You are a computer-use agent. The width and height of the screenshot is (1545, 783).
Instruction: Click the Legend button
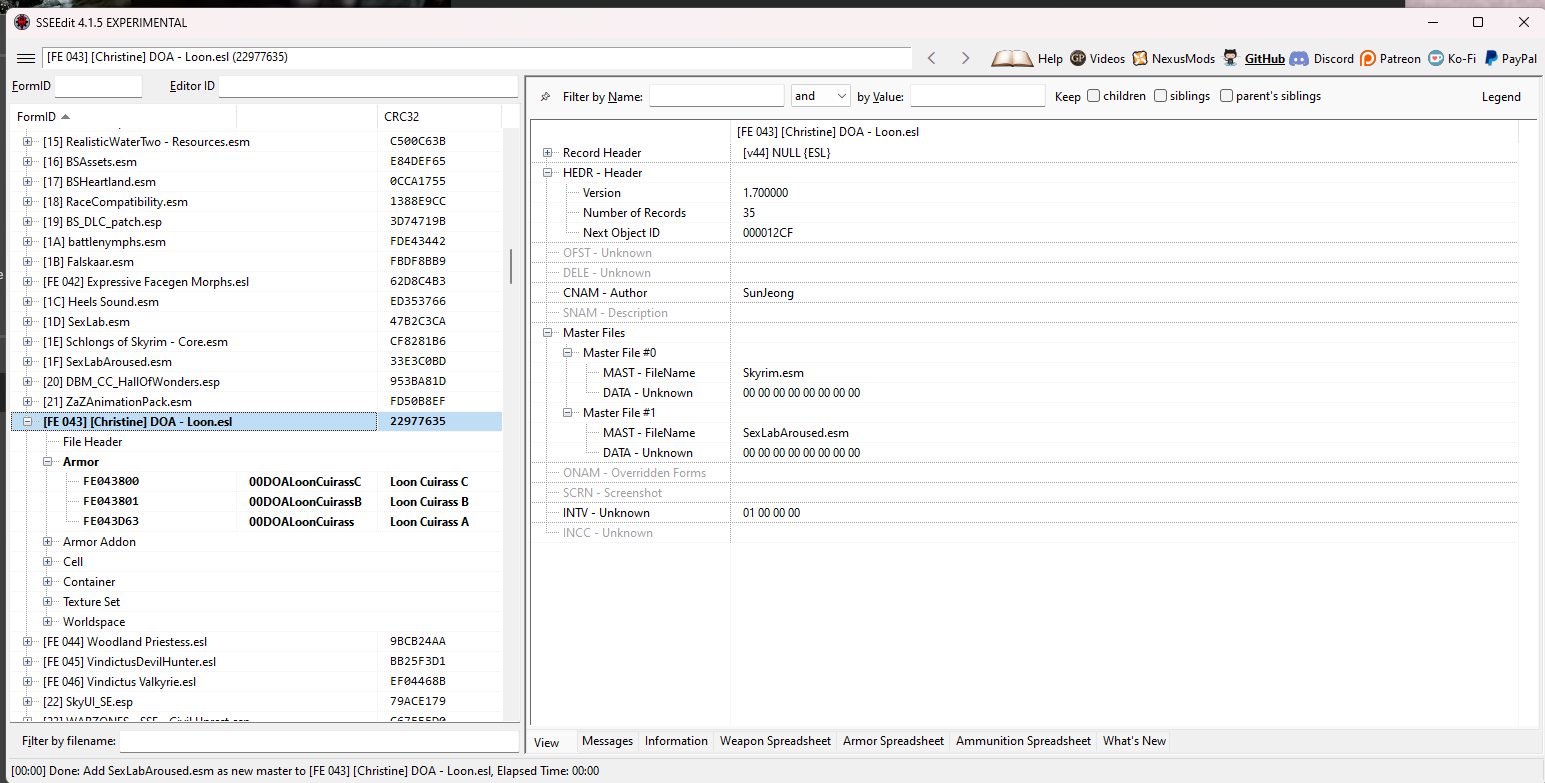point(1501,97)
